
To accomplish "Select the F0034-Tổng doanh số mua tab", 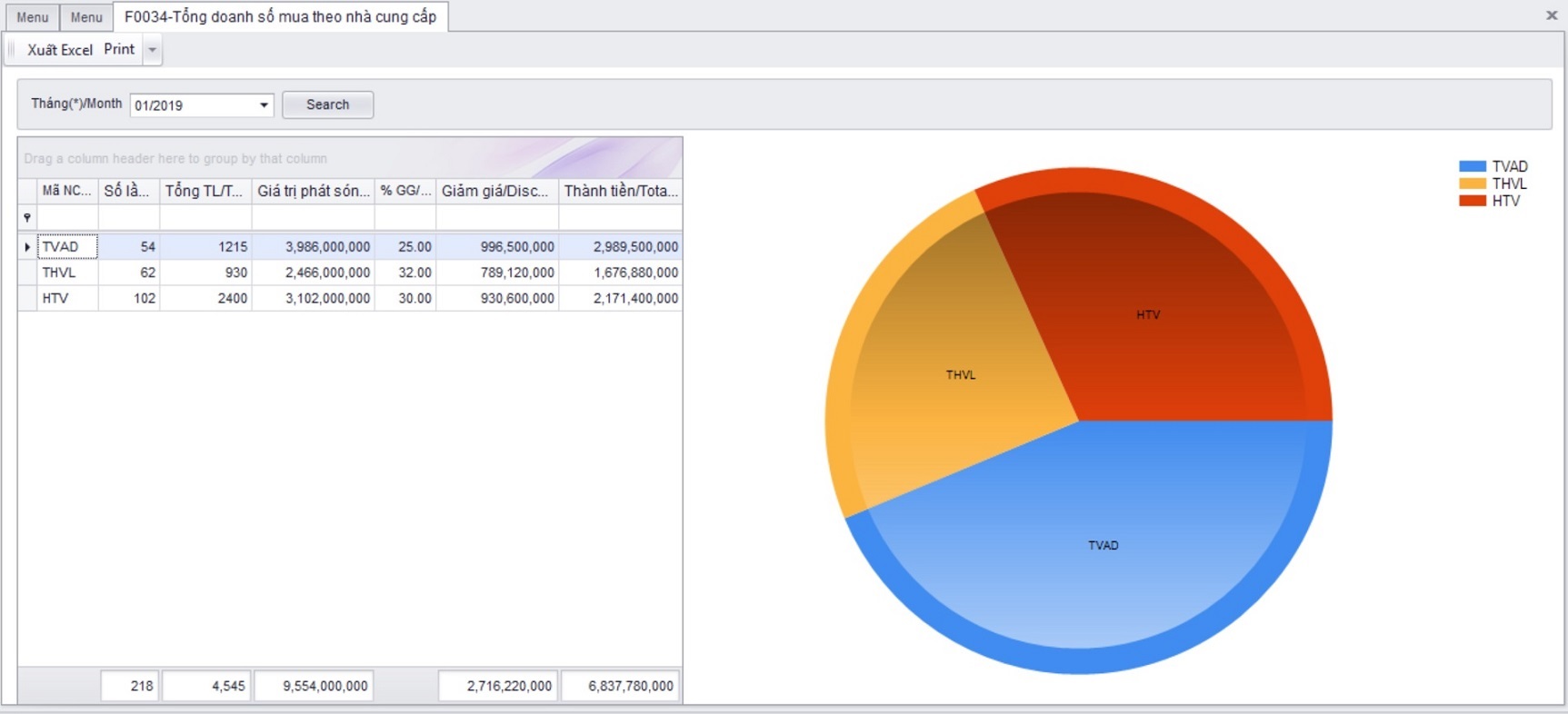I will tap(280, 16).
